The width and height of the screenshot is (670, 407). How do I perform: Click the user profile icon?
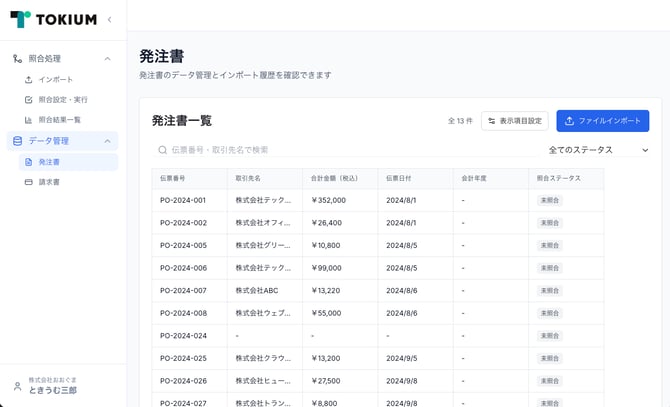coord(17,386)
